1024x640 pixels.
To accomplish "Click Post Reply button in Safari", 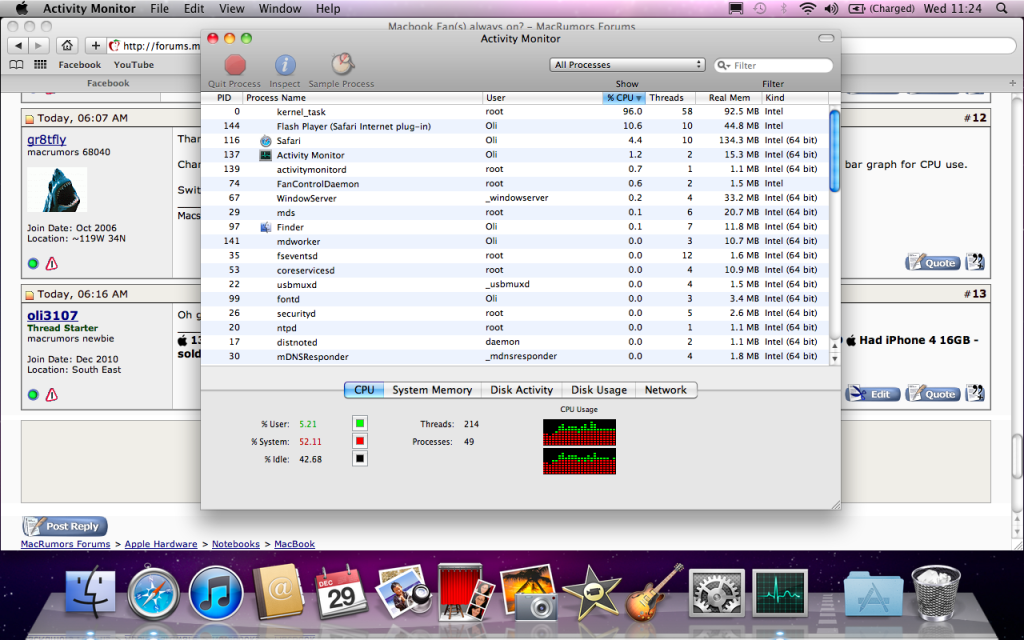I will [65, 526].
